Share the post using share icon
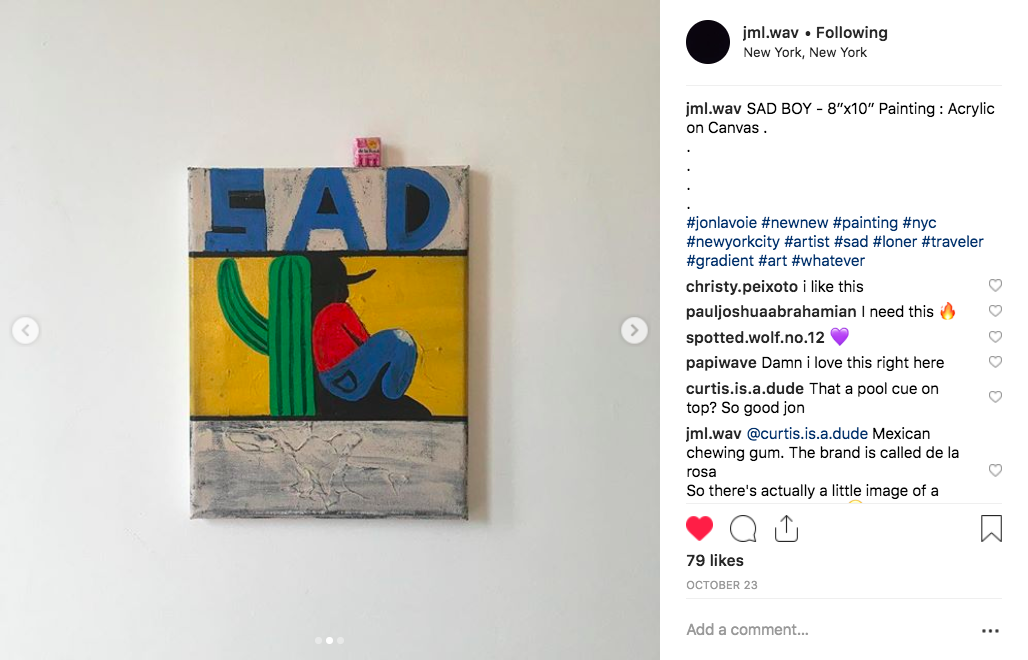The image size is (1028, 660). click(x=786, y=528)
